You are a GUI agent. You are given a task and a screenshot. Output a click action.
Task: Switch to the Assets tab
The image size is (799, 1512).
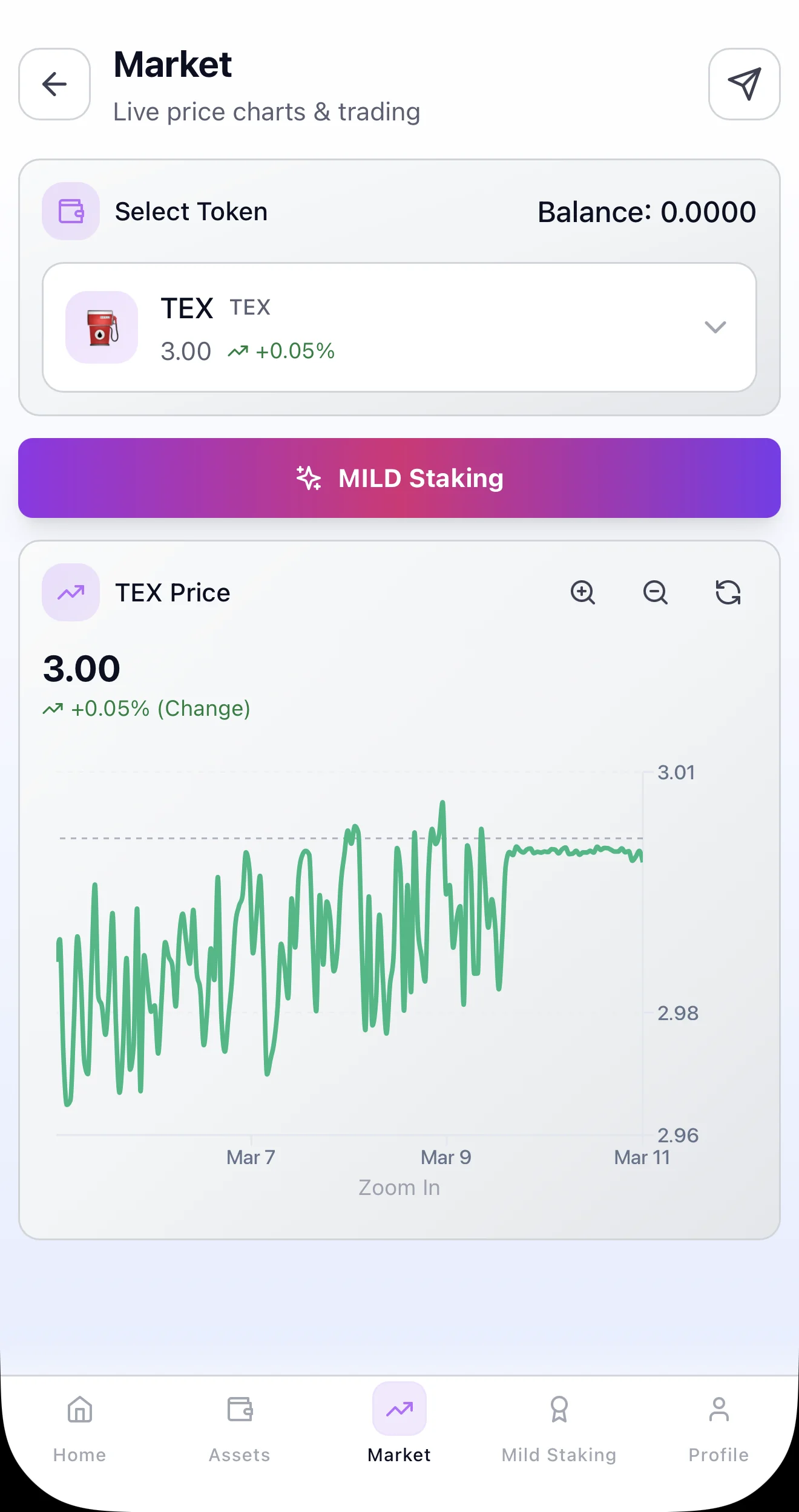pos(240,1429)
